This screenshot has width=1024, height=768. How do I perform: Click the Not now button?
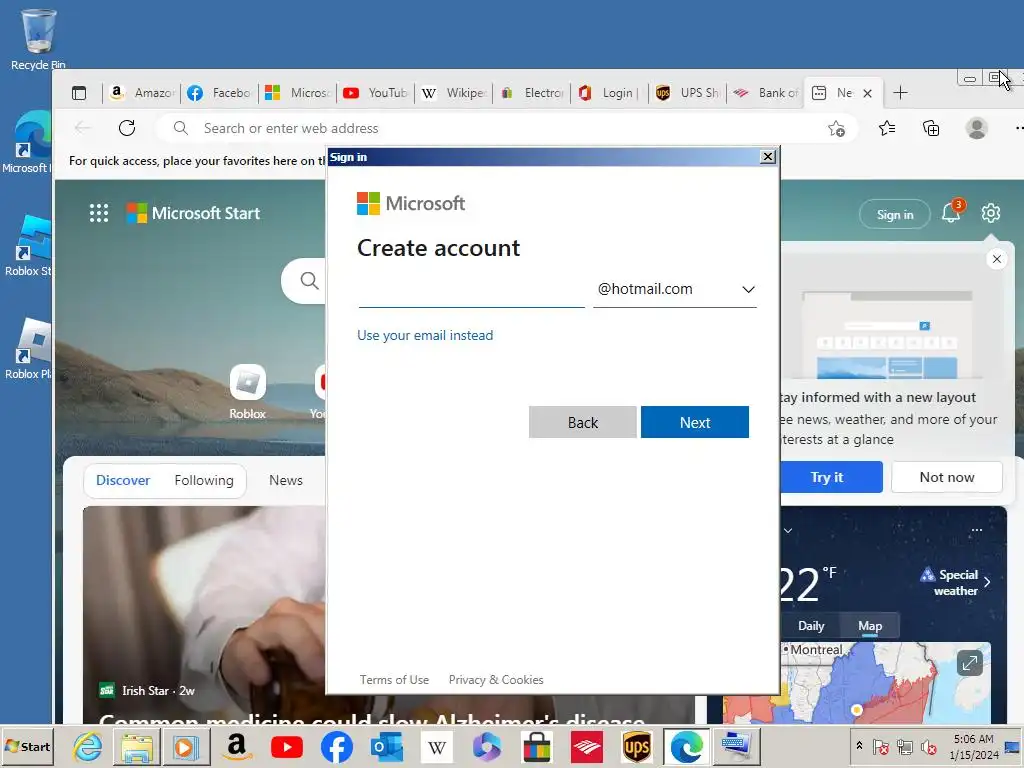point(947,477)
